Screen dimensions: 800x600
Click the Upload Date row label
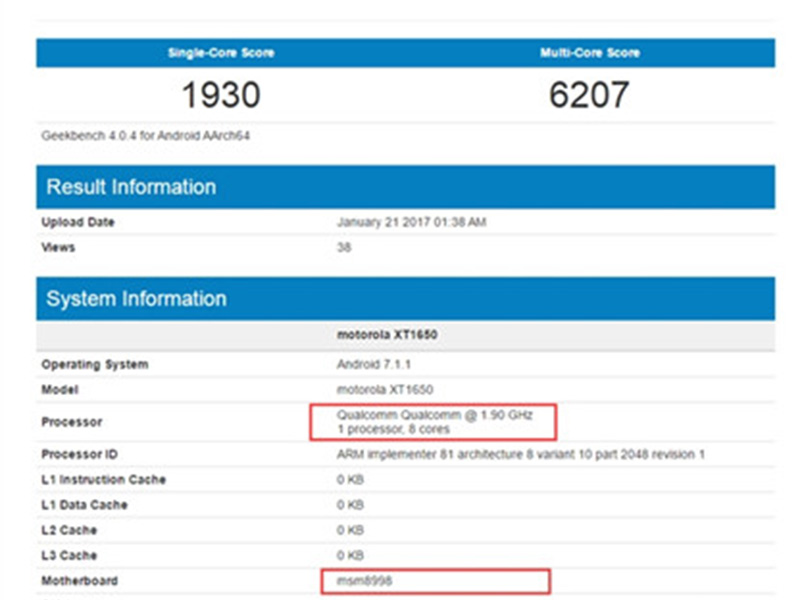pos(78,222)
